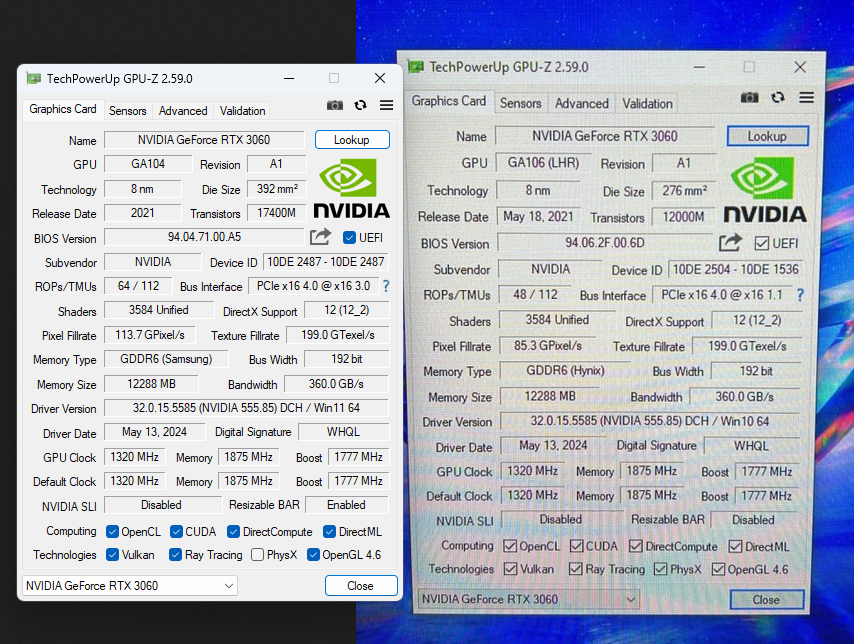This screenshot has width=854, height=644.
Task: Click the 17400M transistors value
Action: [x=277, y=212]
